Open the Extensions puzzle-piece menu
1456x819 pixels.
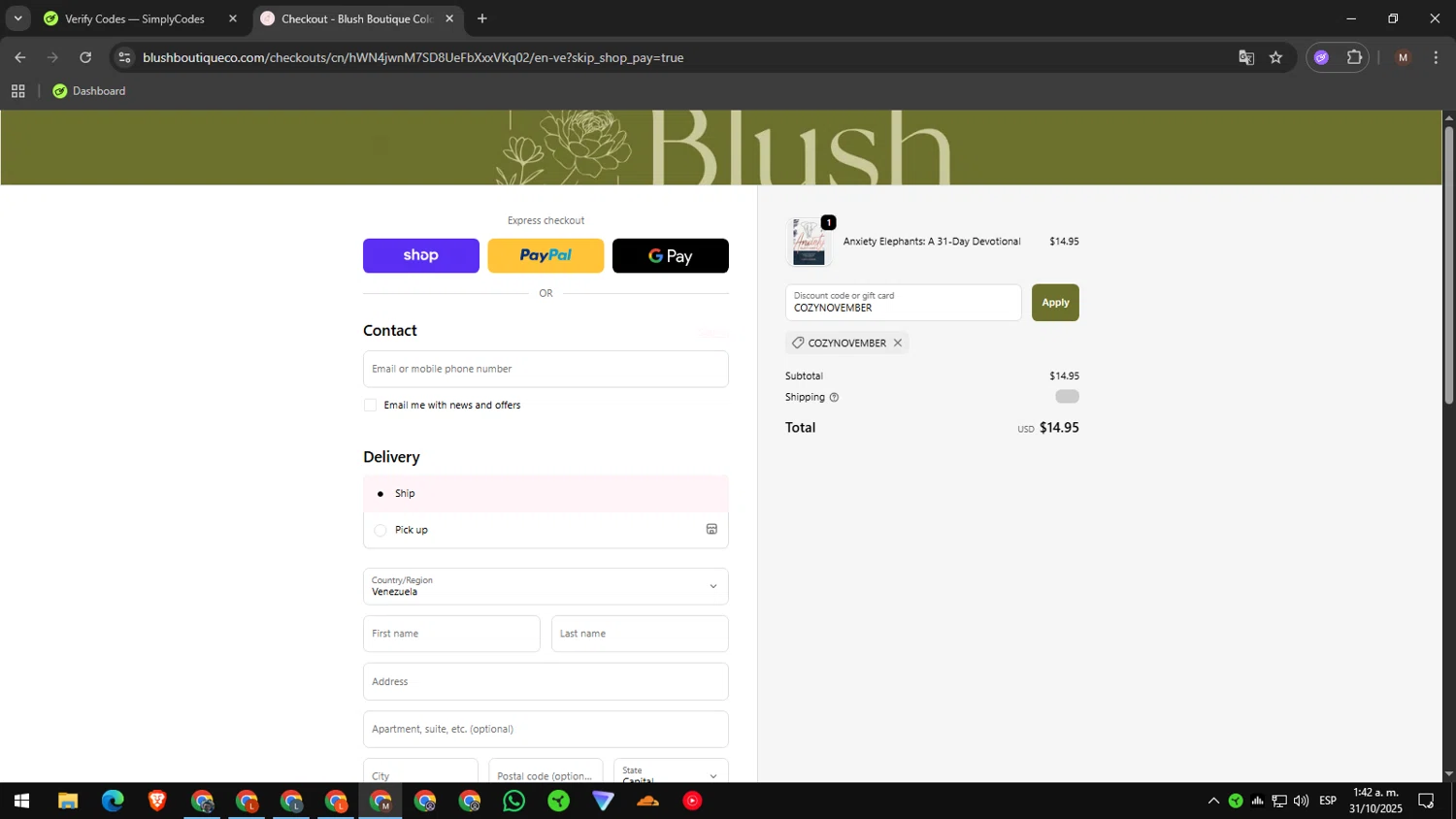coord(1354,57)
